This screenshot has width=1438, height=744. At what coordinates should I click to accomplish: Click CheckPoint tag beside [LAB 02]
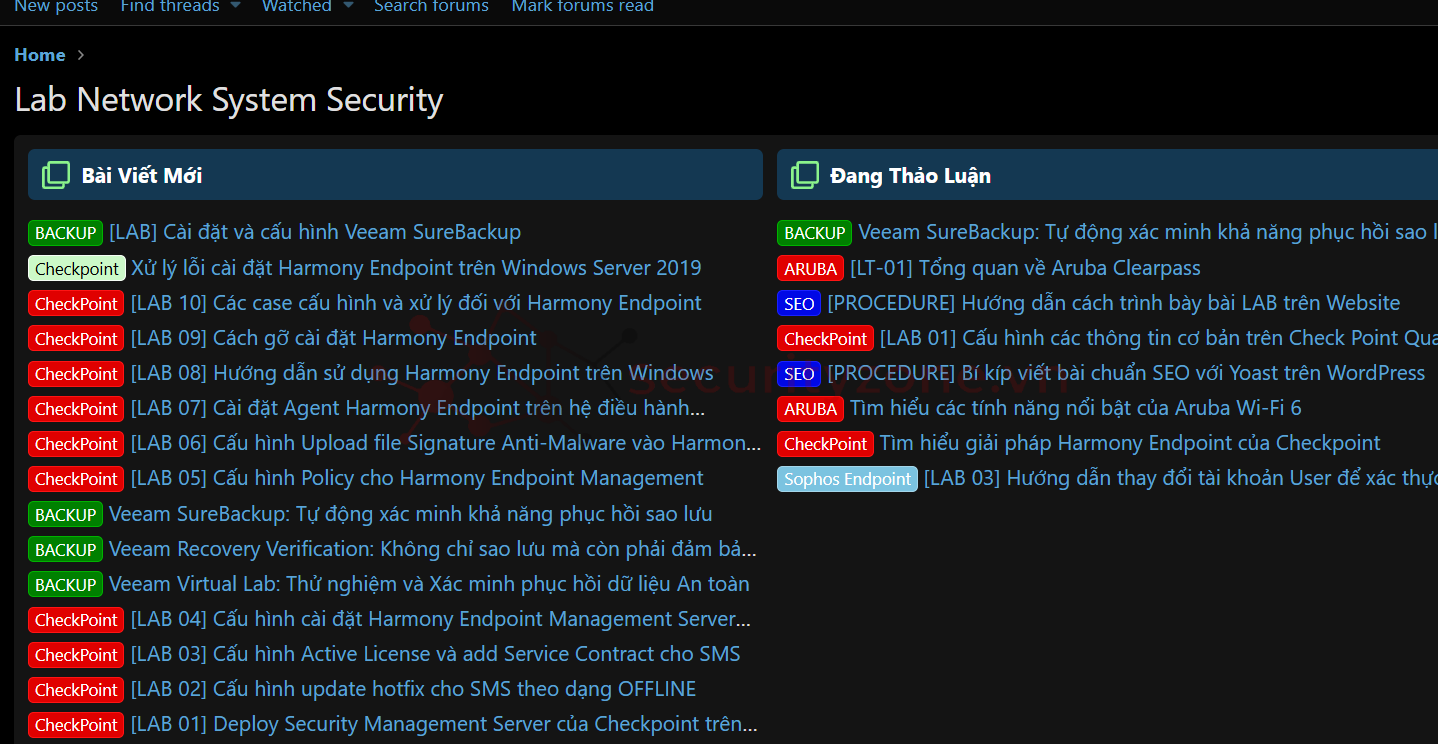click(x=76, y=689)
